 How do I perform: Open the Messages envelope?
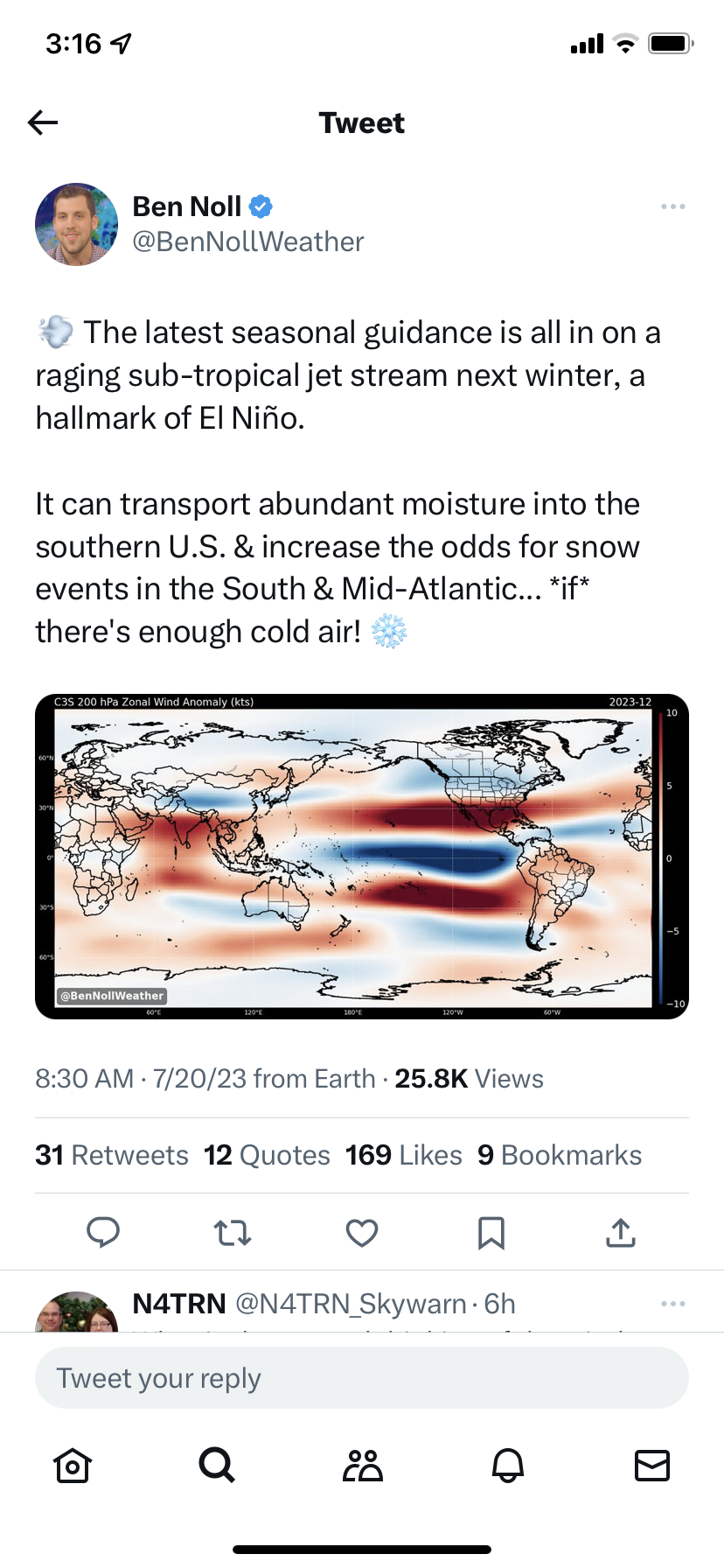(651, 1465)
